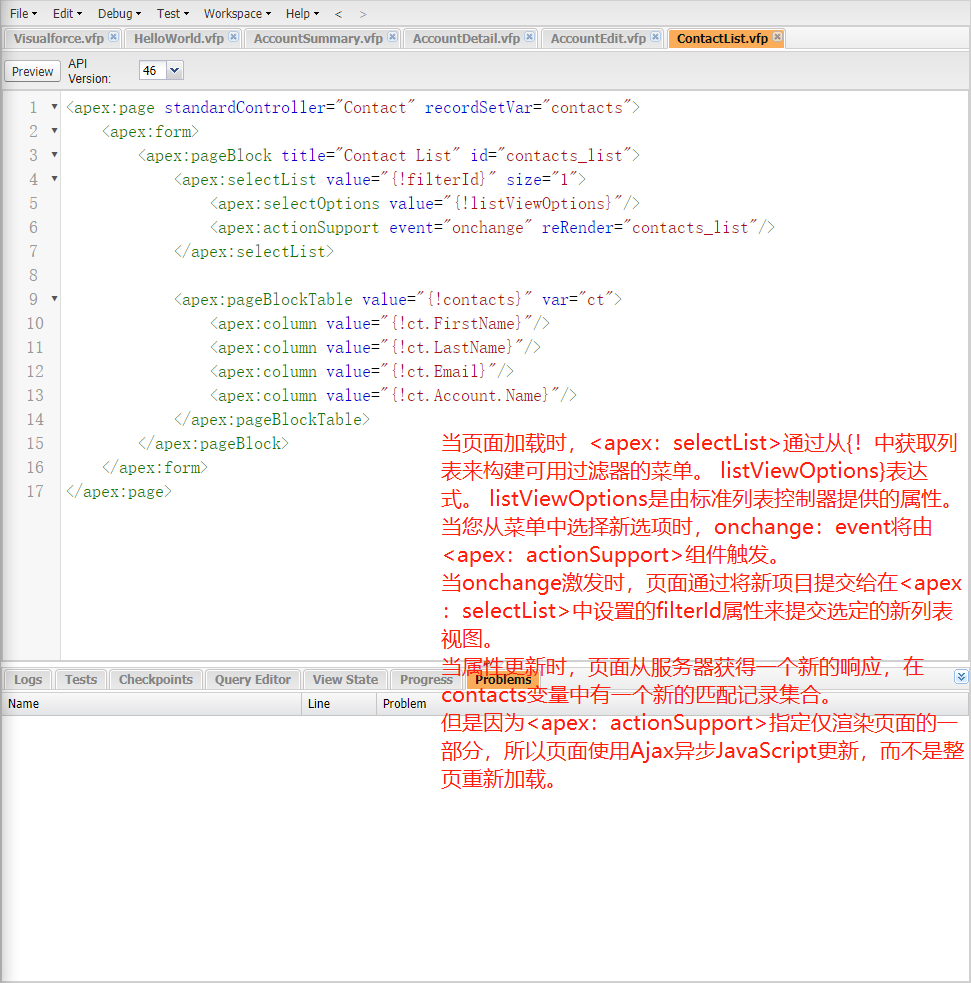Sort by the Line column header
Image resolution: width=971 pixels, height=983 pixels.
339,703
